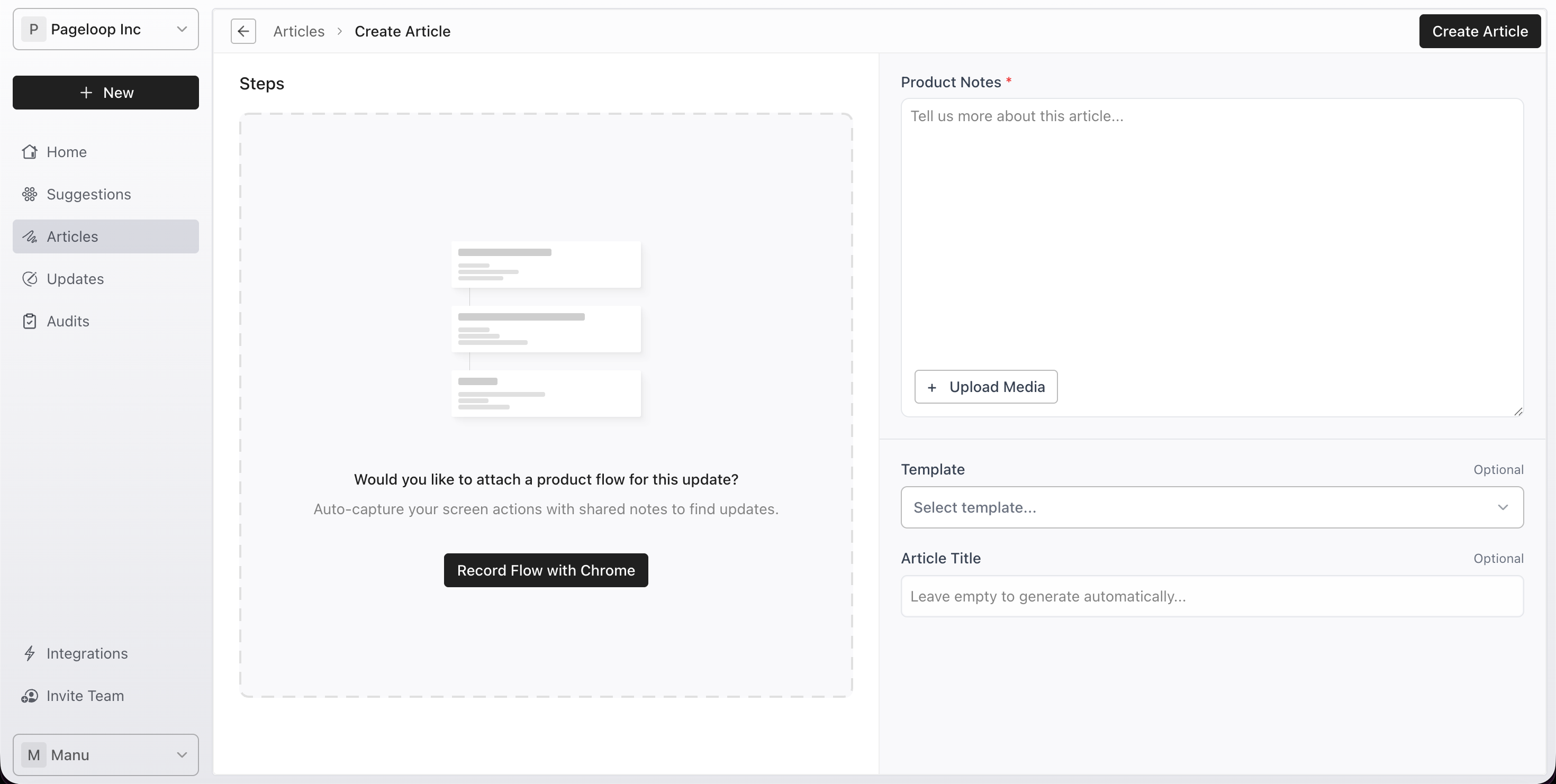Click the Upload Media button

point(986,387)
